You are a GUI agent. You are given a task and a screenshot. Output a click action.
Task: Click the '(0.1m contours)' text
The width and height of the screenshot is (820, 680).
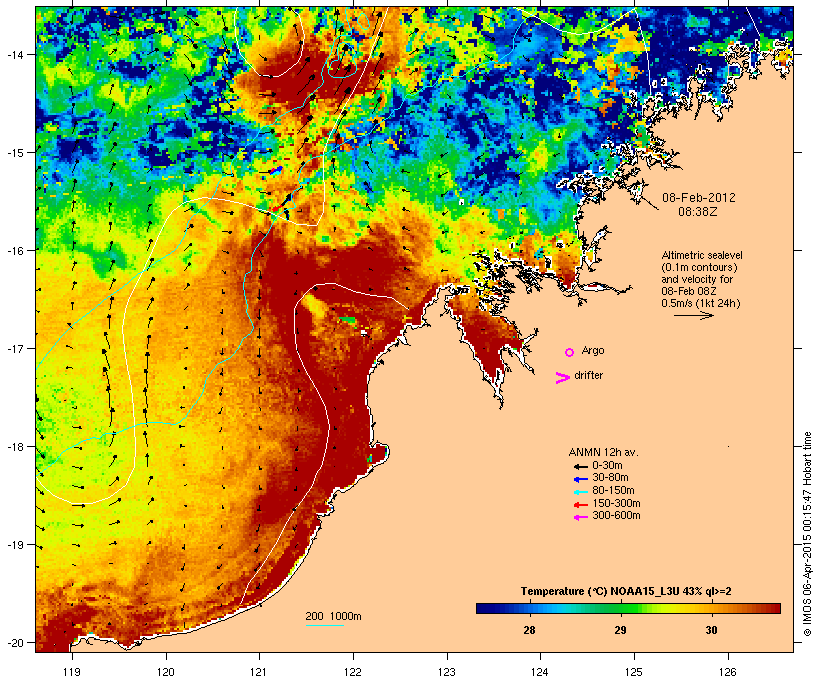point(699,267)
